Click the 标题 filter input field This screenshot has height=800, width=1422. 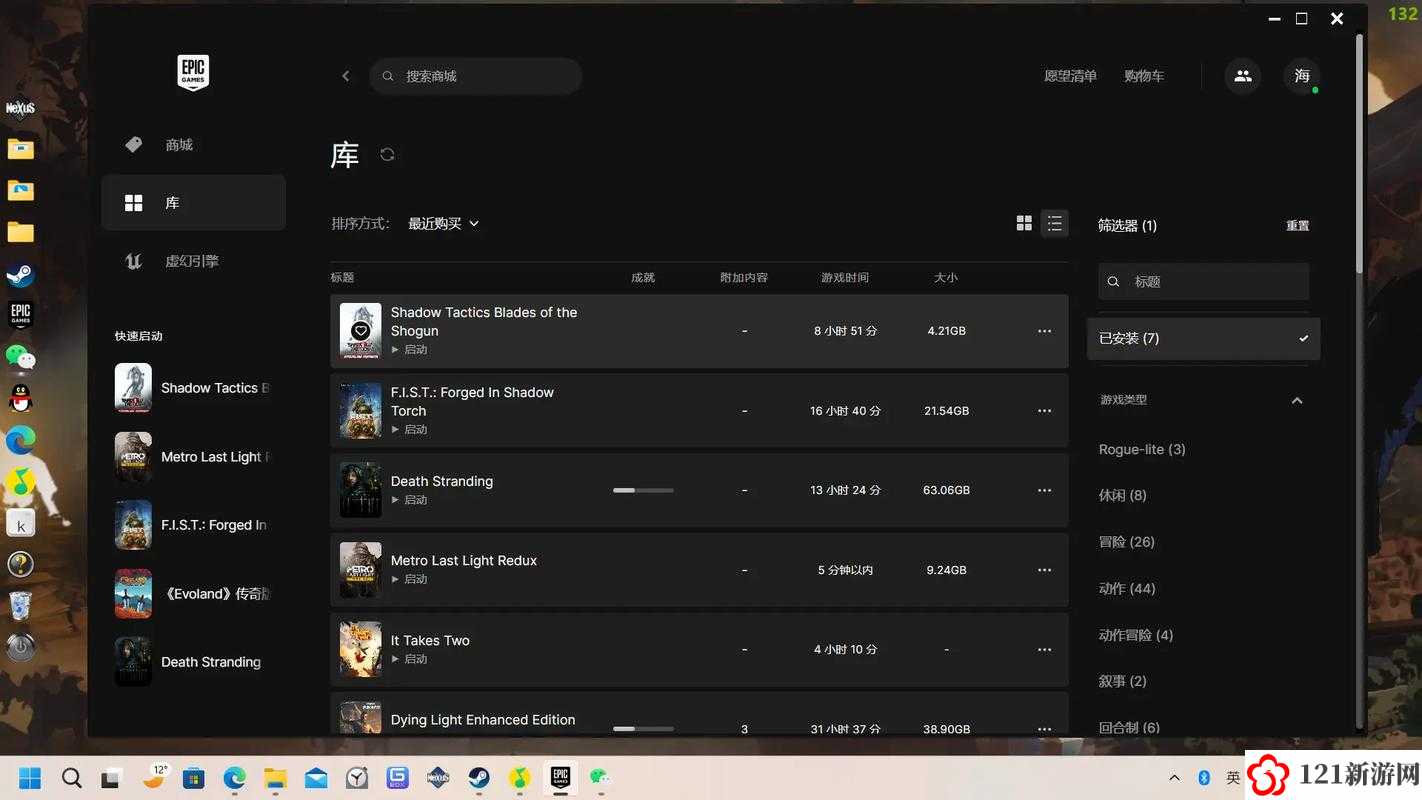(x=1203, y=282)
